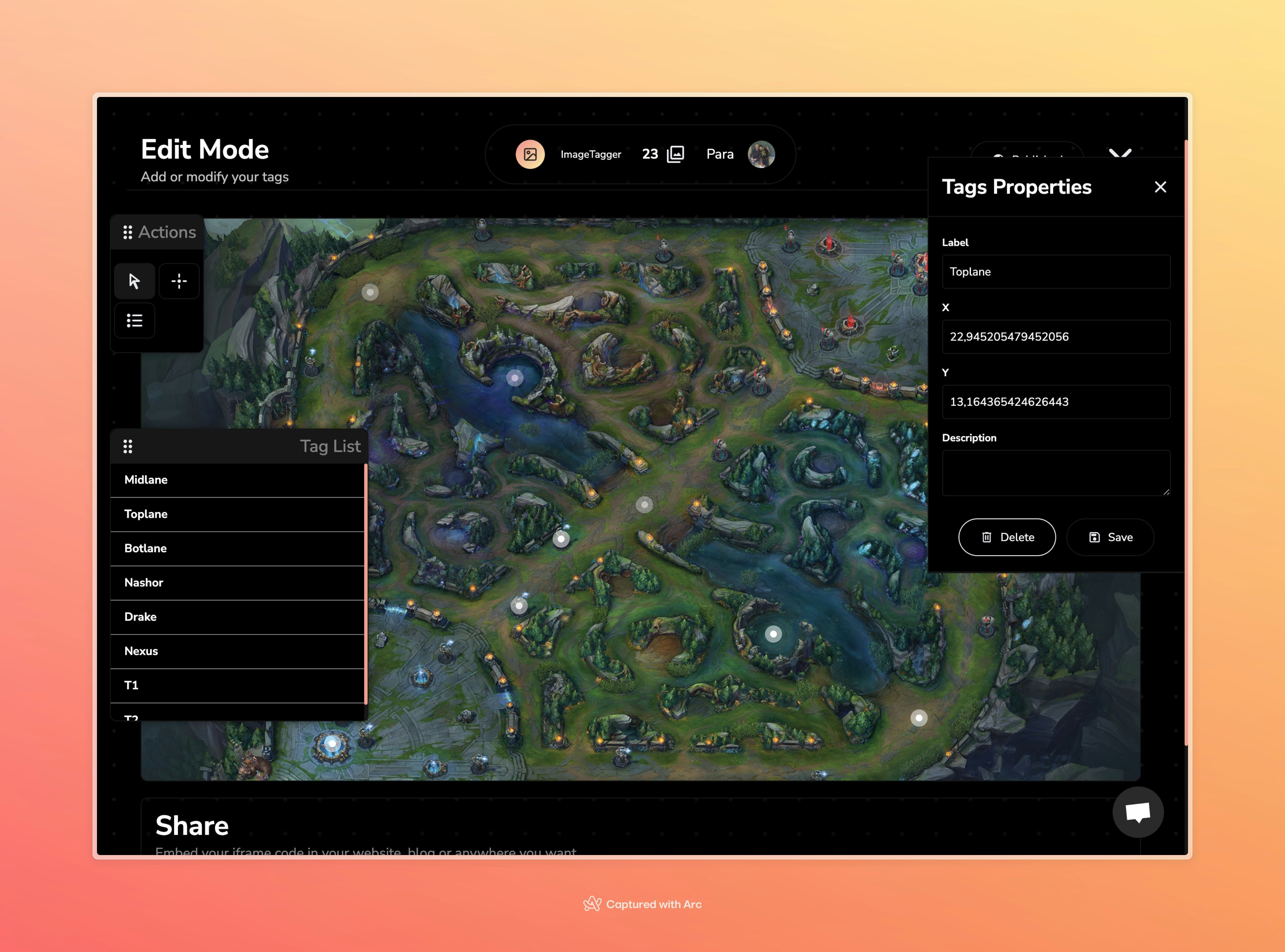This screenshot has height=952, width=1285.
Task: Select Botlane in the Tag List
Action: [237, 549]
